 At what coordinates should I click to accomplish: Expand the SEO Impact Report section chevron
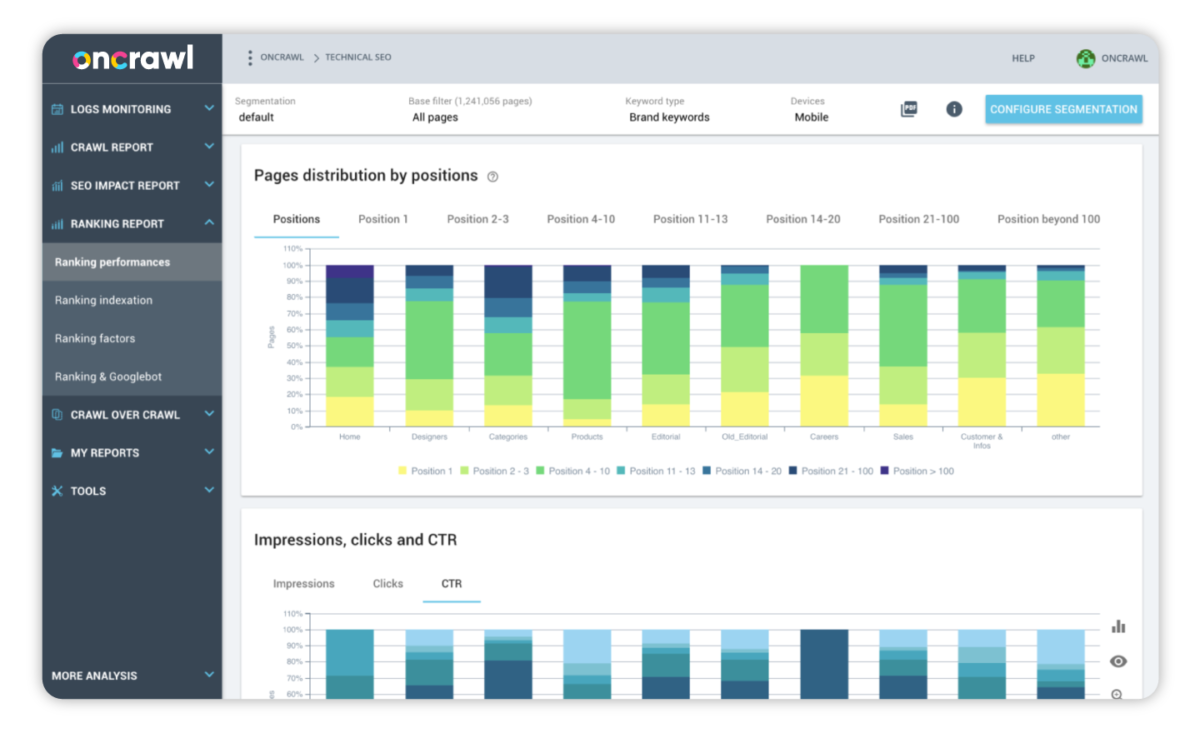point(209,184)
